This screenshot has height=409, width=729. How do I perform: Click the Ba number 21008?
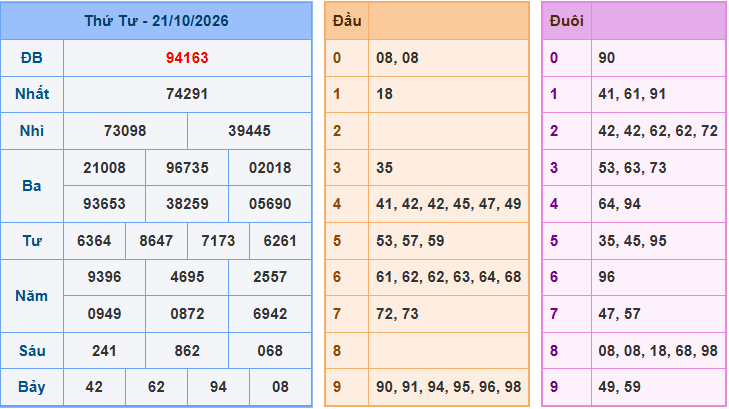coord(104,167)
